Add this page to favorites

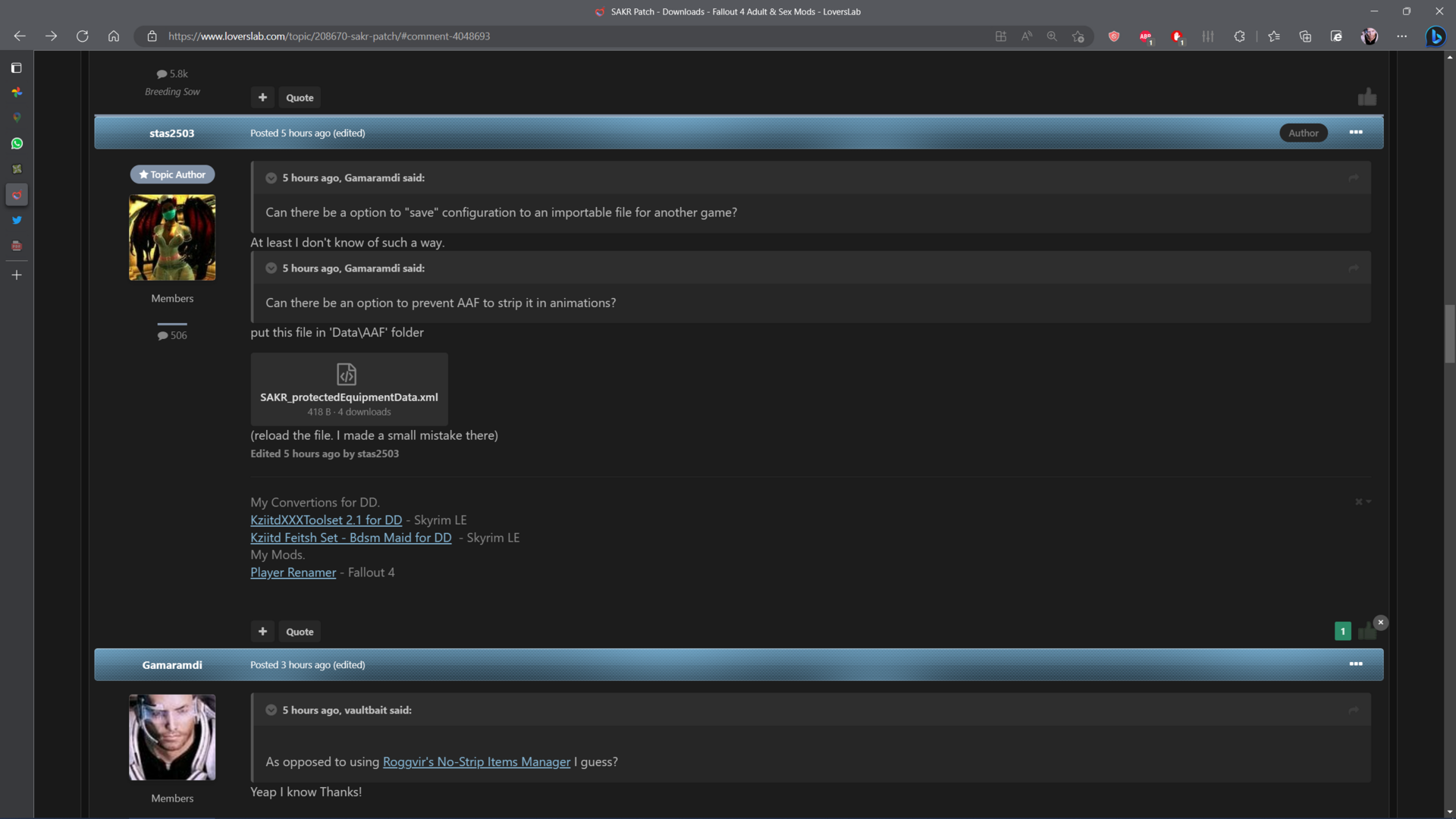pos(1078,36)
